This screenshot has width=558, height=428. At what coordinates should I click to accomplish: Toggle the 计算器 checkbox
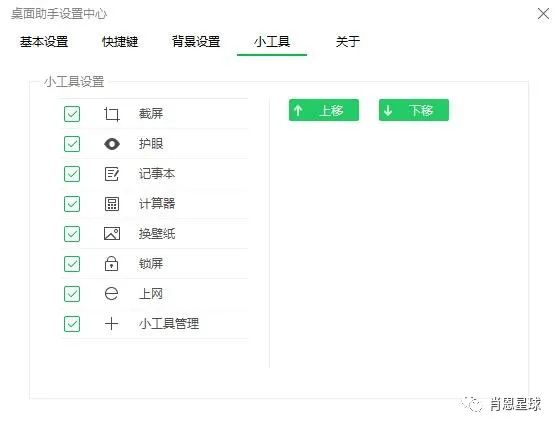(x=72, y=204)
